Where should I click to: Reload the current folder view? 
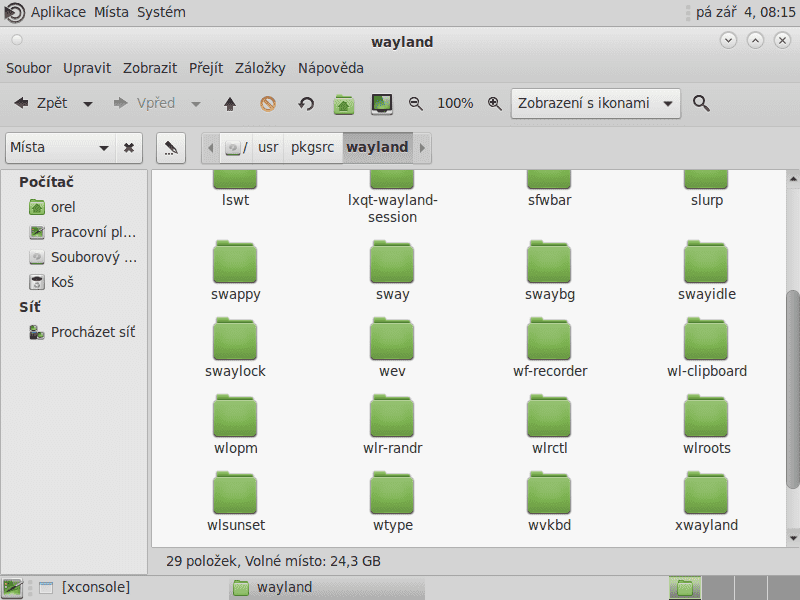coord(306,104)
